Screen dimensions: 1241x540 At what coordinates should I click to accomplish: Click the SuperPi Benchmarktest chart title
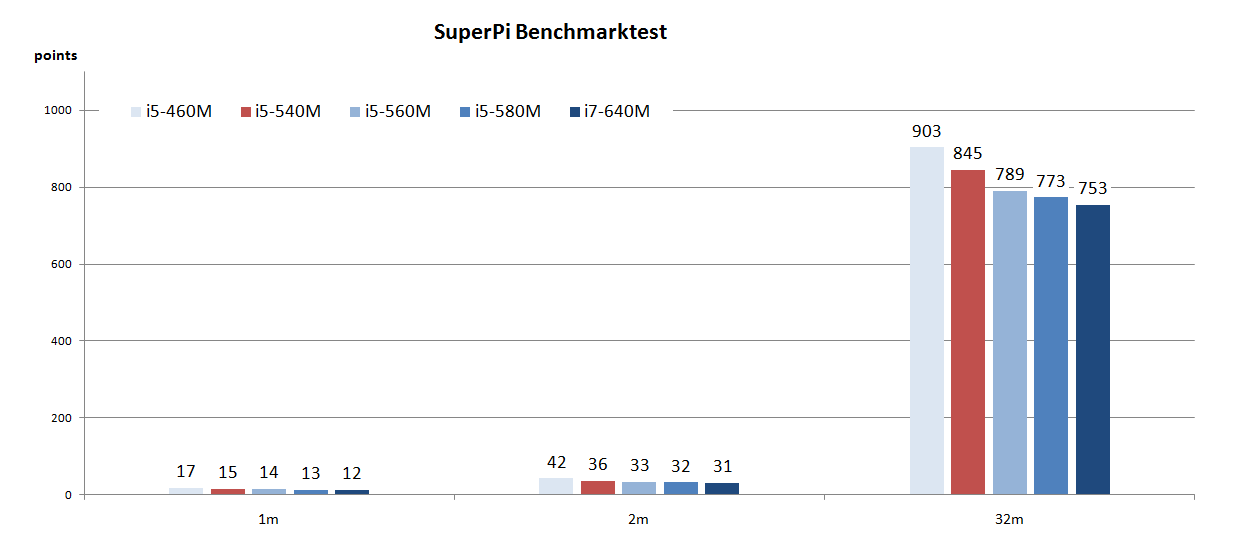coord(550,32)
